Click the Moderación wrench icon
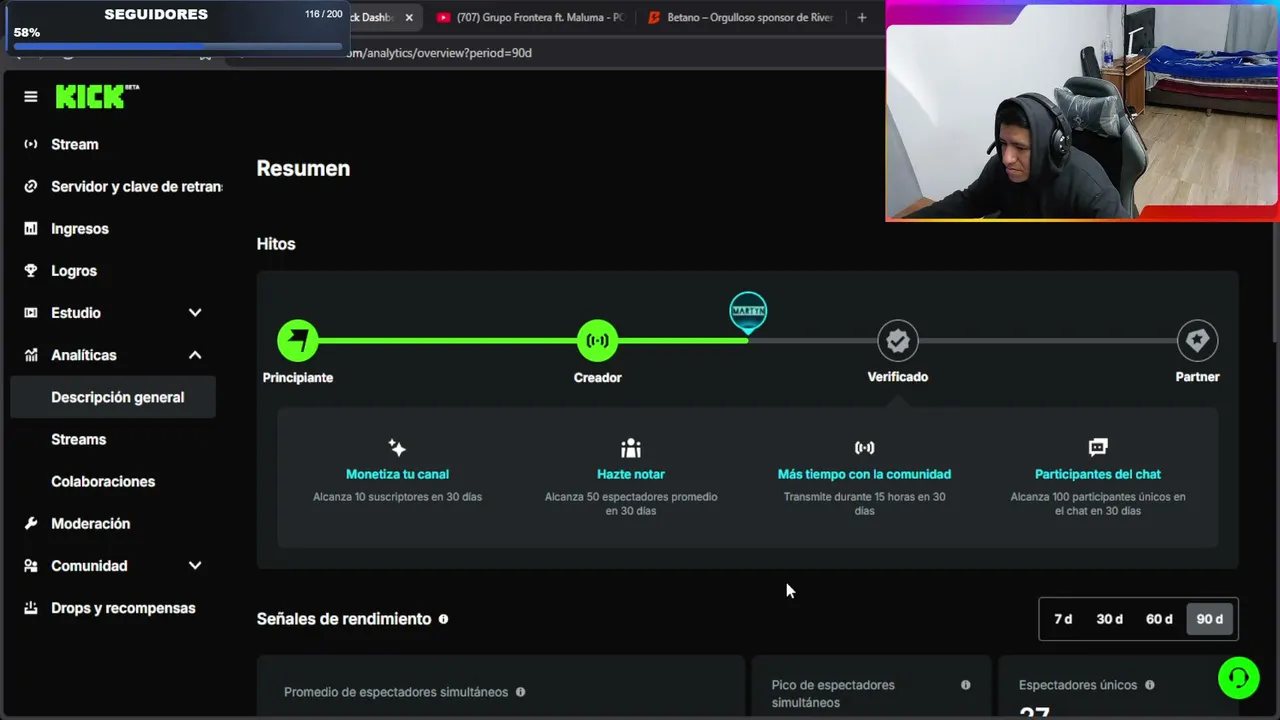Viewport: 1280px width, 720px height. coord(31,523)
